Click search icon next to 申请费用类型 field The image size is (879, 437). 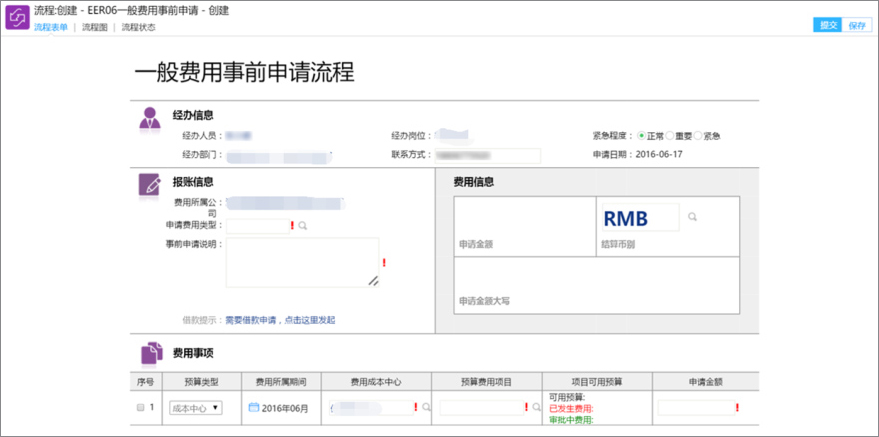tap(303, 227)
